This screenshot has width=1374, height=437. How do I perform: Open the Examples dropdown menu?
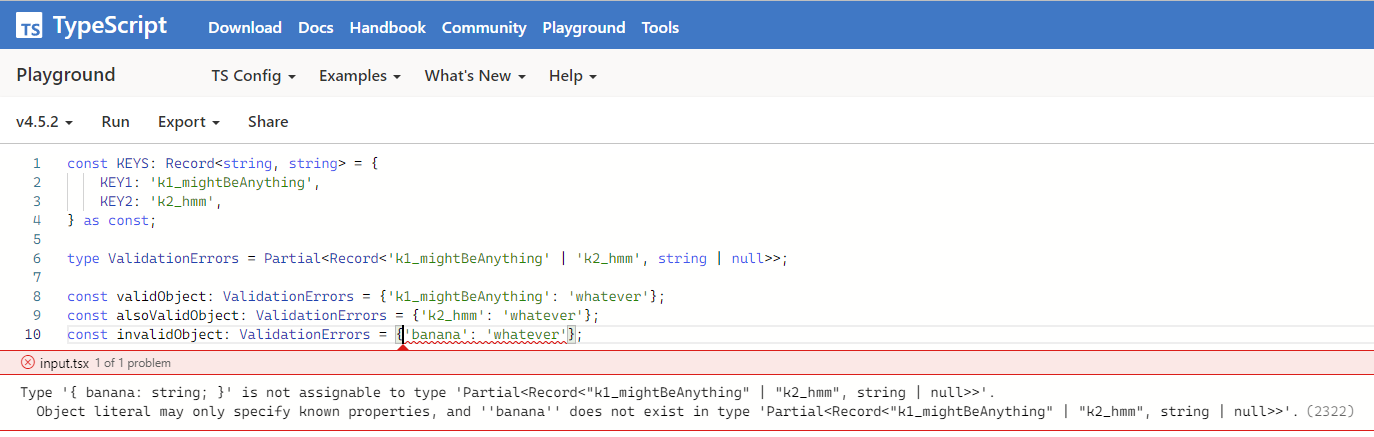click(360, 76)
